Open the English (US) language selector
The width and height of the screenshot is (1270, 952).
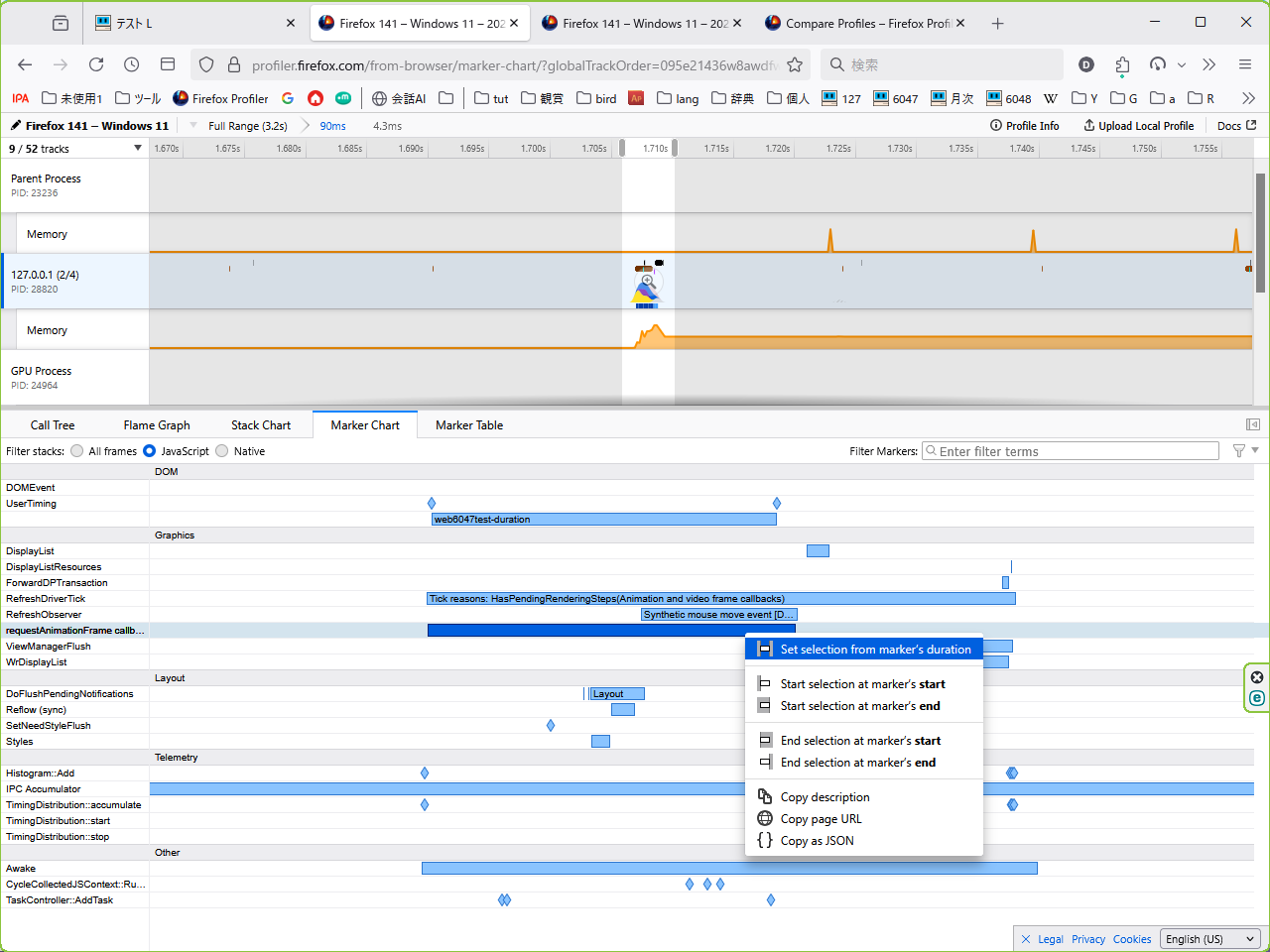pos(1210,939)
